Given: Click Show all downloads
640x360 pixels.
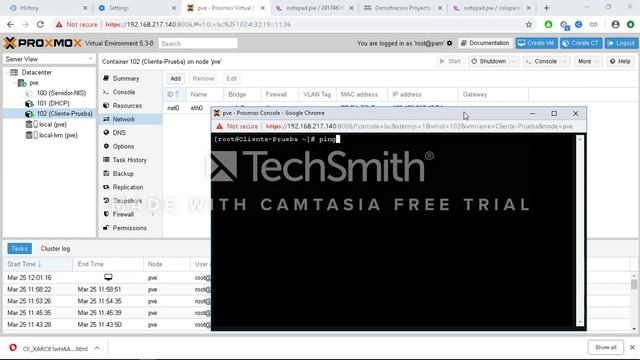Looking at the screenshot, I should 606,347.
